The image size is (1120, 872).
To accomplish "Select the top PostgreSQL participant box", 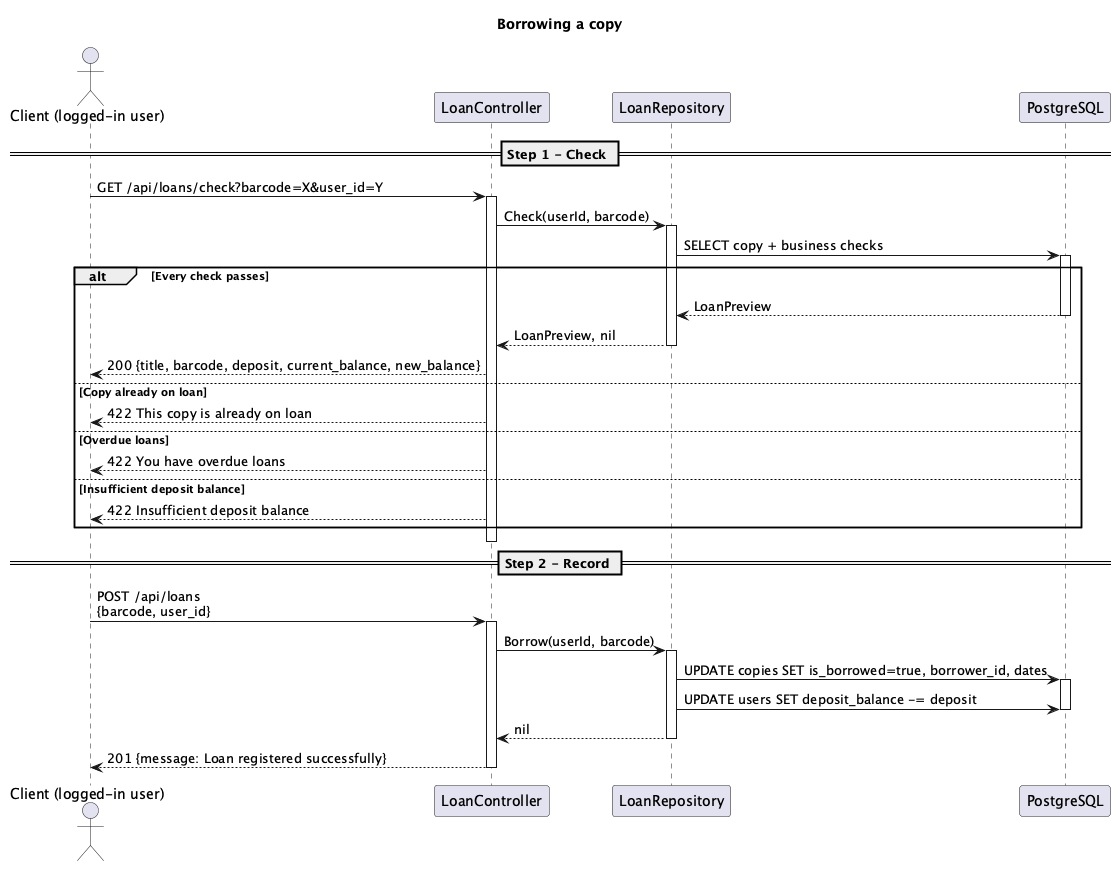I will coord(1064,108).
